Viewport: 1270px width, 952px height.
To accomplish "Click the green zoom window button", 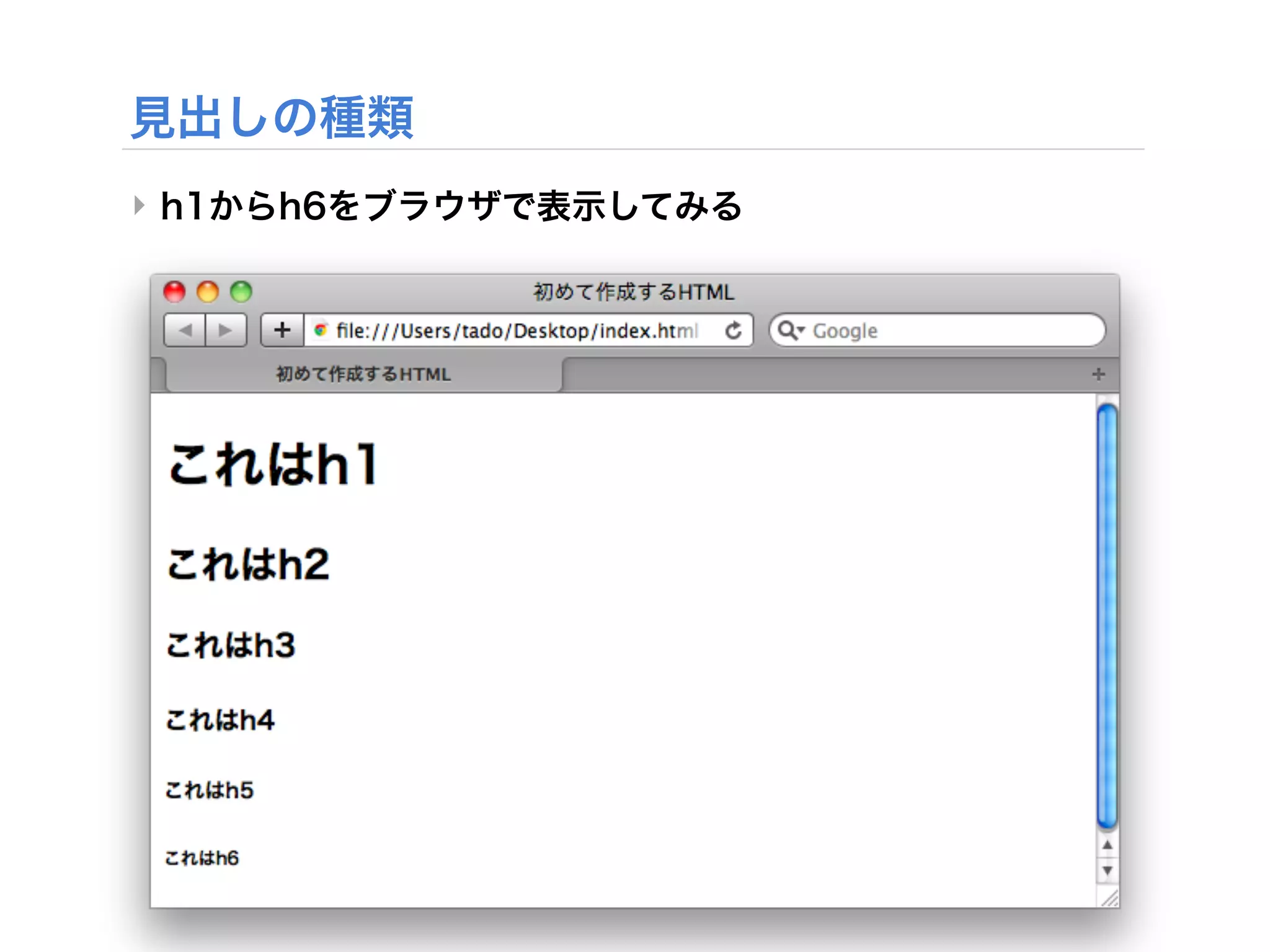I will click(241, 291).
